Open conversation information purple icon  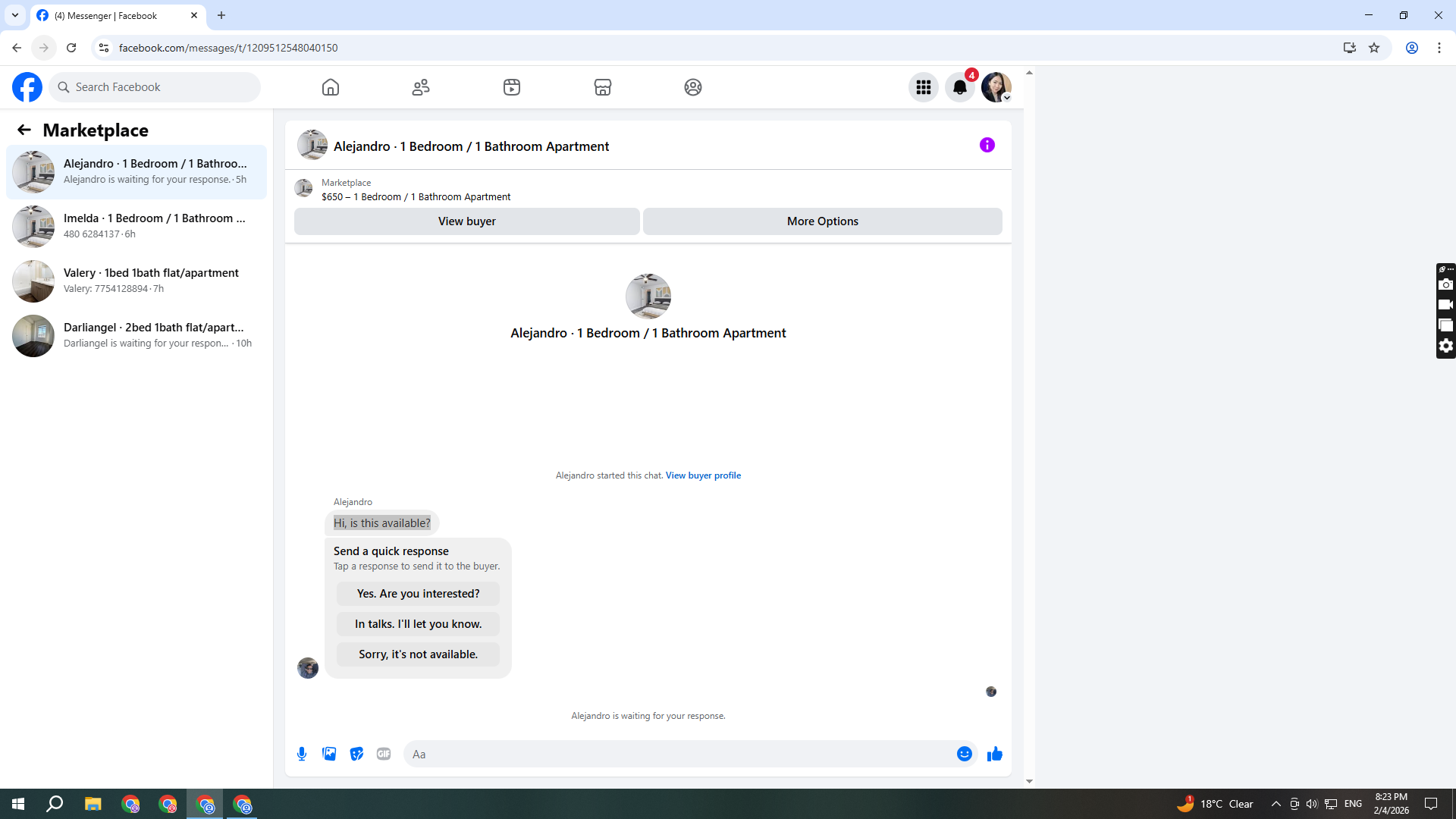987,145
